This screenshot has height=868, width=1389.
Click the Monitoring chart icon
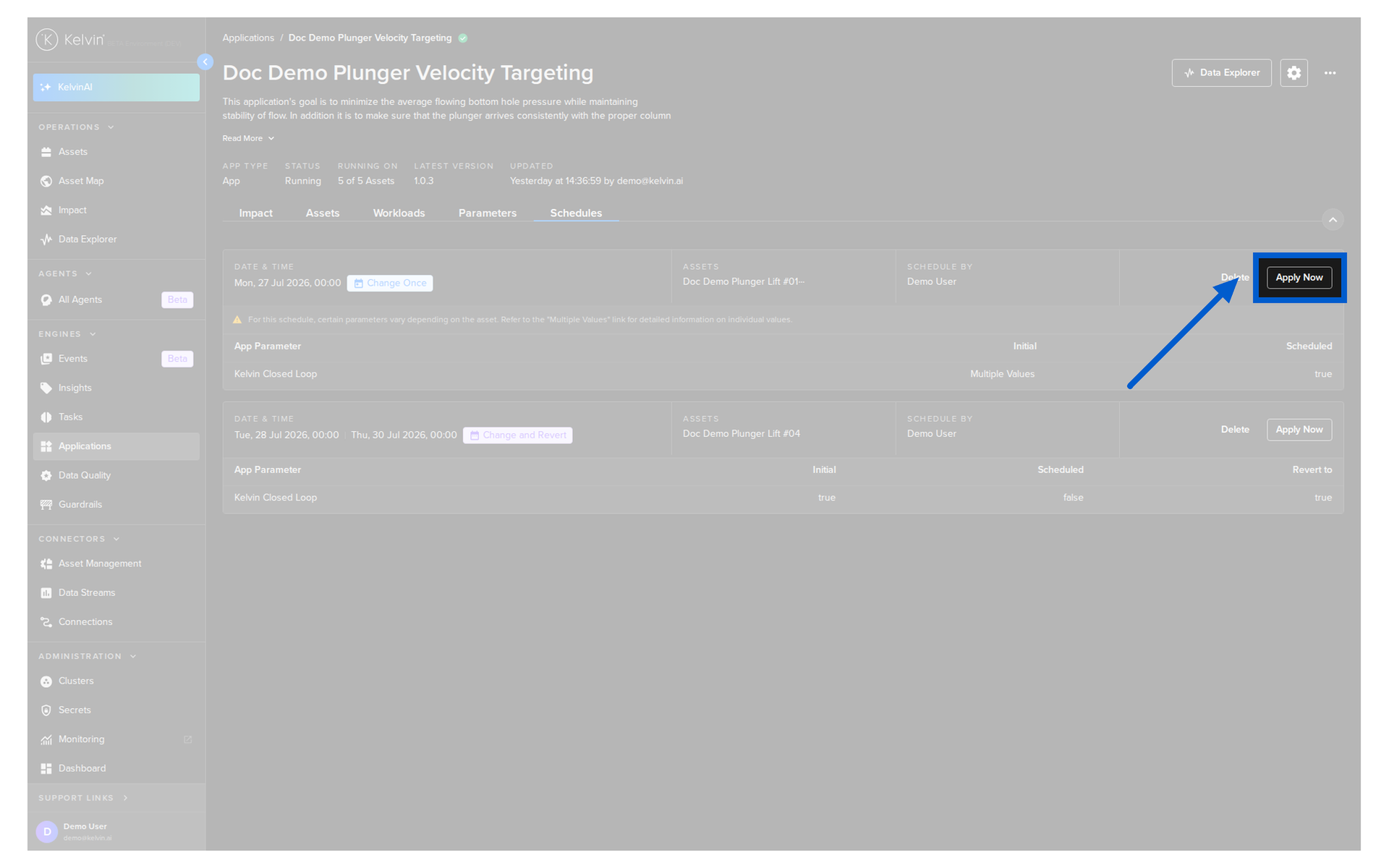click(46, 740)
